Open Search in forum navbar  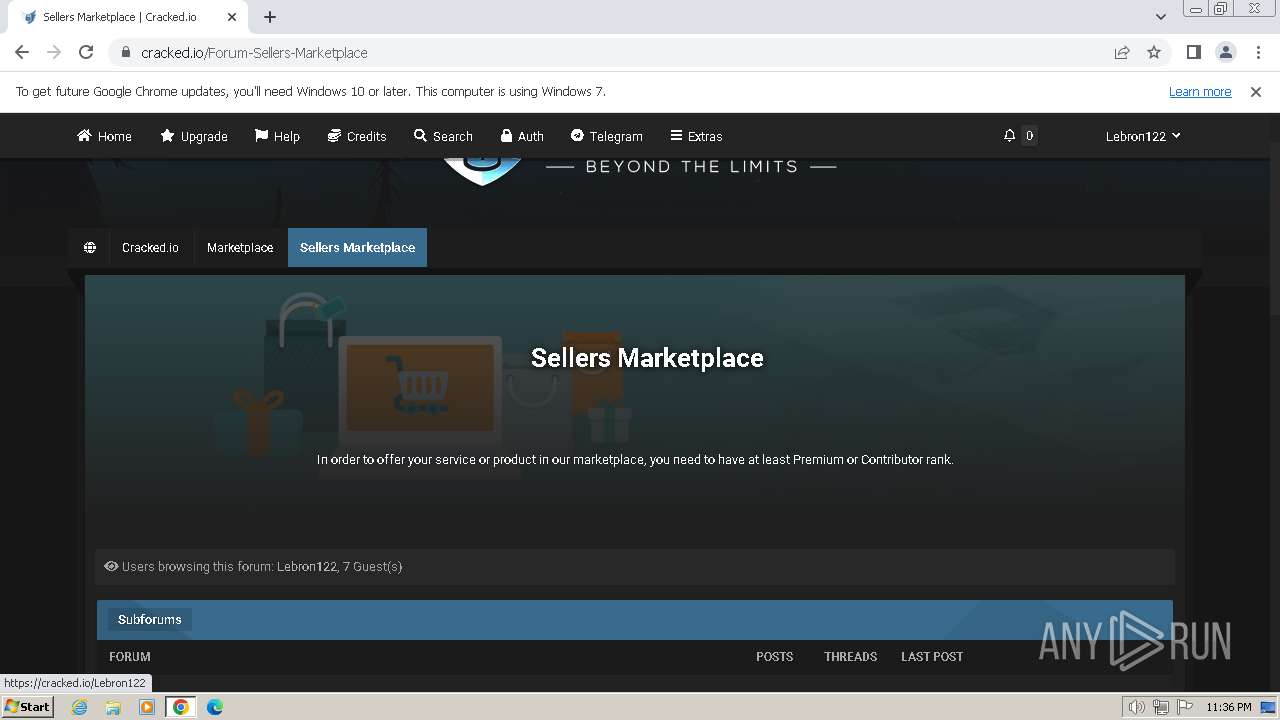(x=443, y=136)
